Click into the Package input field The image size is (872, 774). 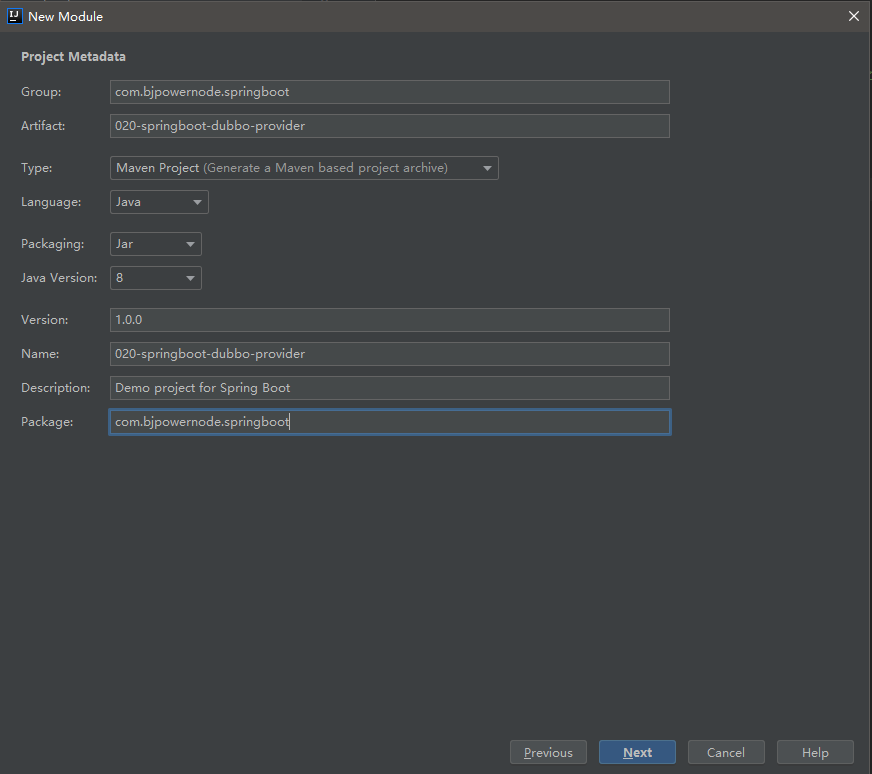pos(389,422)
